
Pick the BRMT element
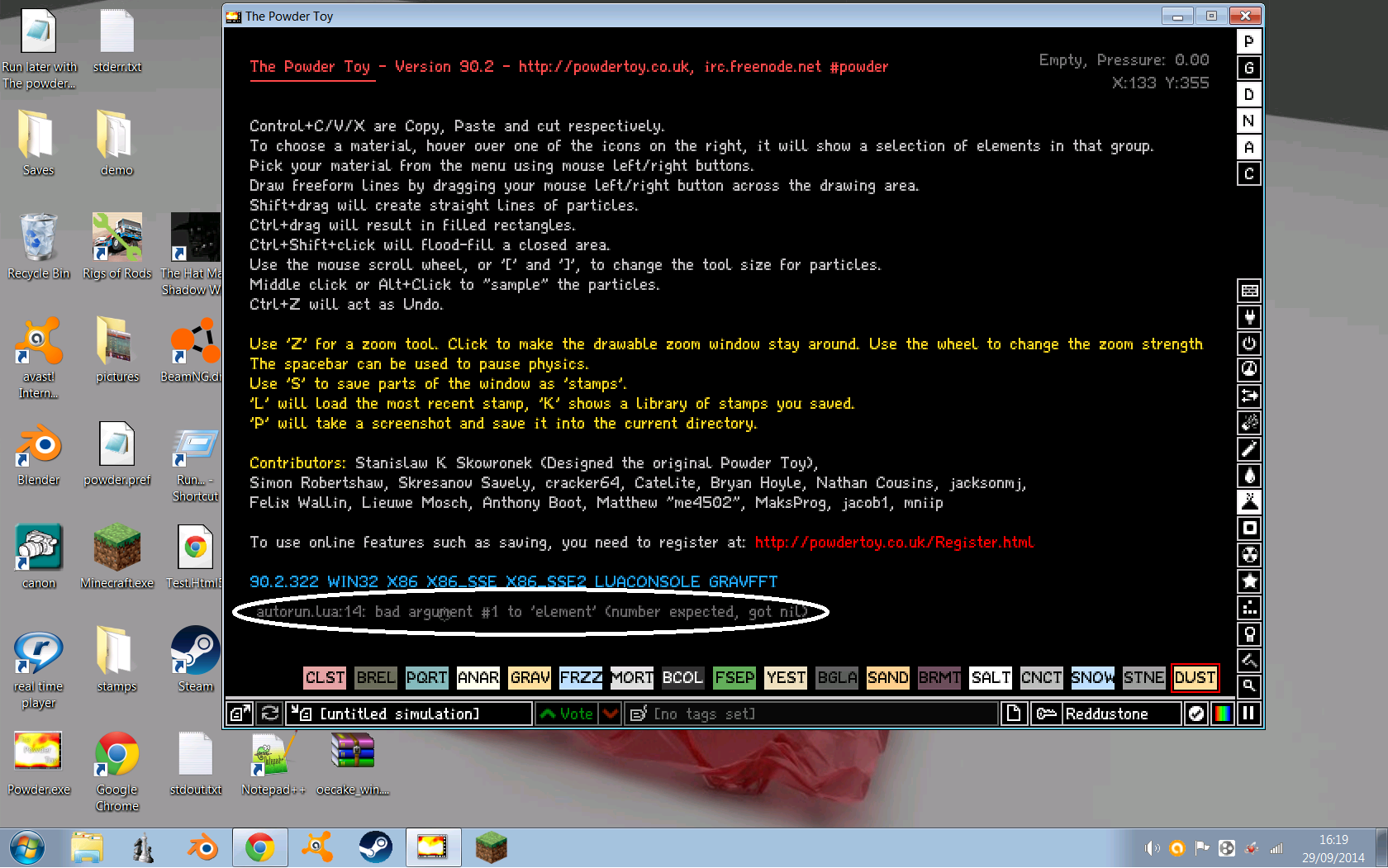pyautogui.click(x=939, y=678)
